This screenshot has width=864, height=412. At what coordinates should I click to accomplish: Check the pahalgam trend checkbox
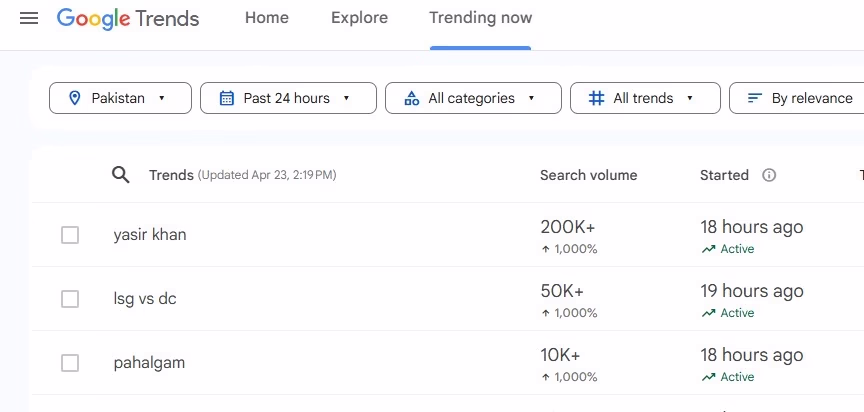[70, 363]
